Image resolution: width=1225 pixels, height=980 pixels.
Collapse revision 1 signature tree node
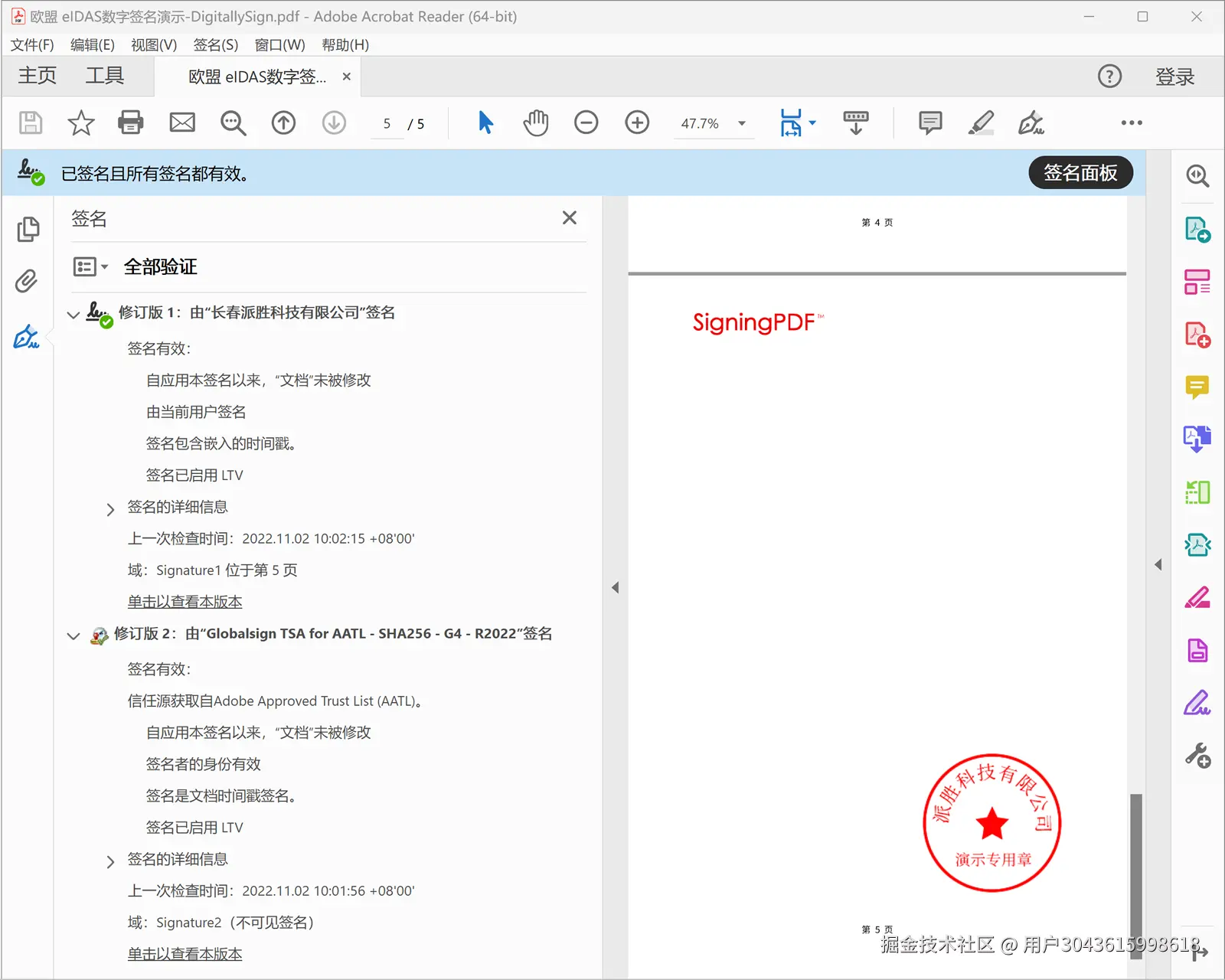[x=73, y=314]
